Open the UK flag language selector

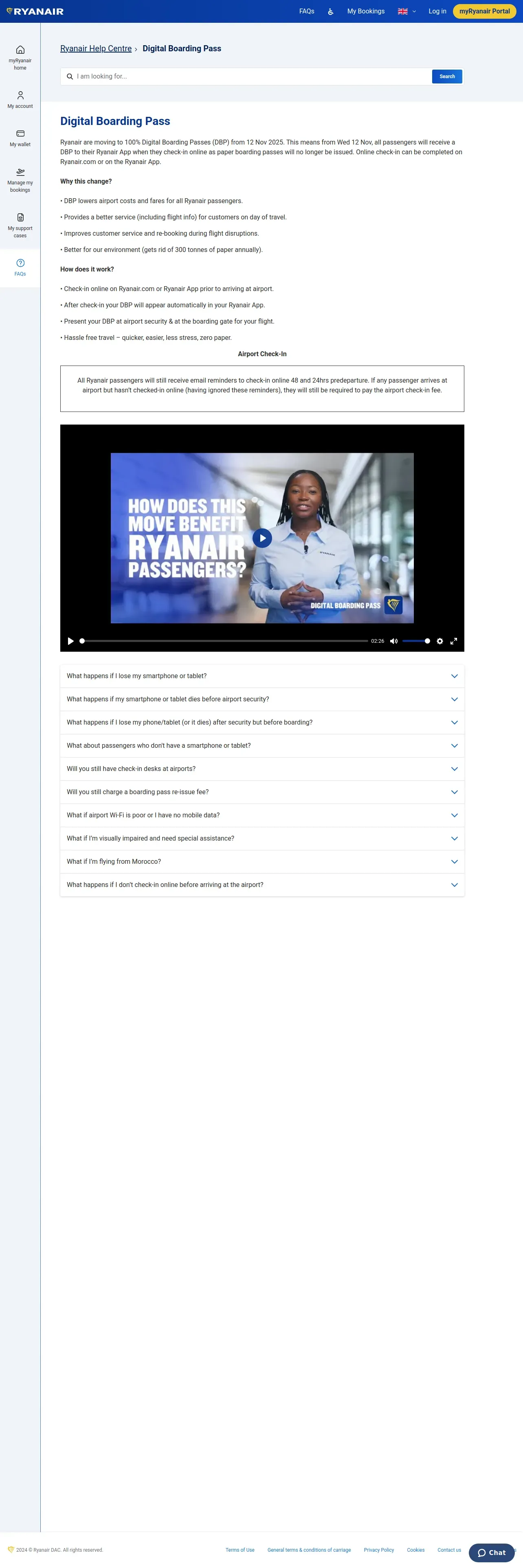pyautogui.click(x=407, y=11)
